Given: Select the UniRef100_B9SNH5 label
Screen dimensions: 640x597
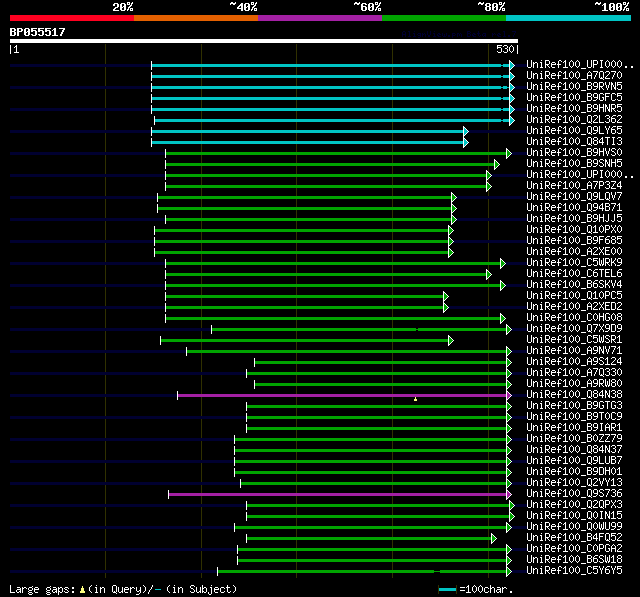Looking at the screenshot, I should [x=574, y=164].
